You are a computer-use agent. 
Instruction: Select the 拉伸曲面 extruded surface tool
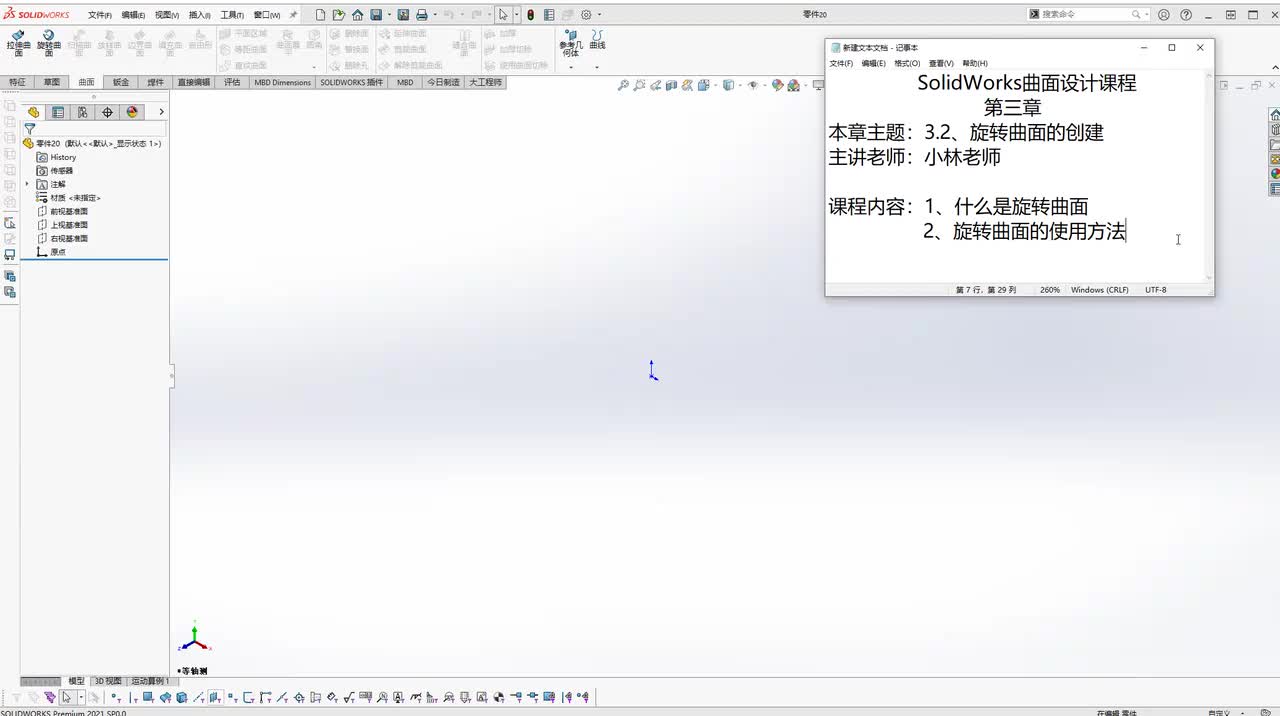pos(18,42)
